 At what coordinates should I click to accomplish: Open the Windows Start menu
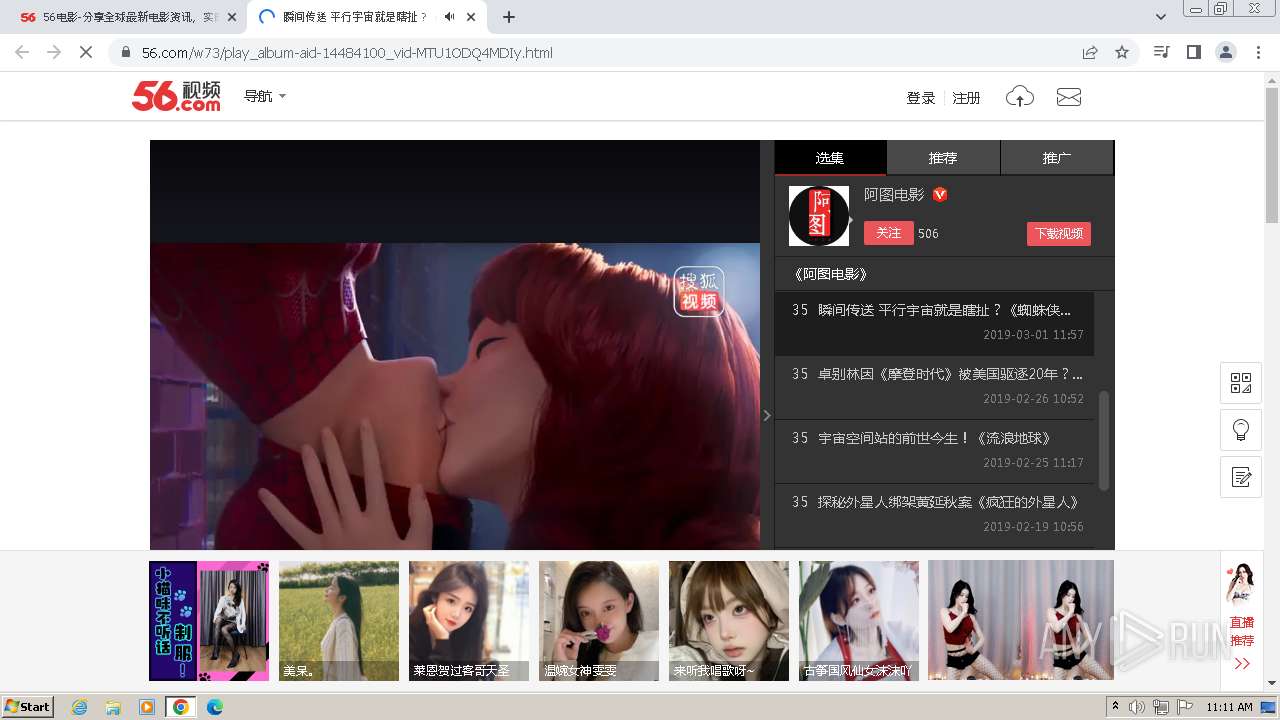(28, 707)
